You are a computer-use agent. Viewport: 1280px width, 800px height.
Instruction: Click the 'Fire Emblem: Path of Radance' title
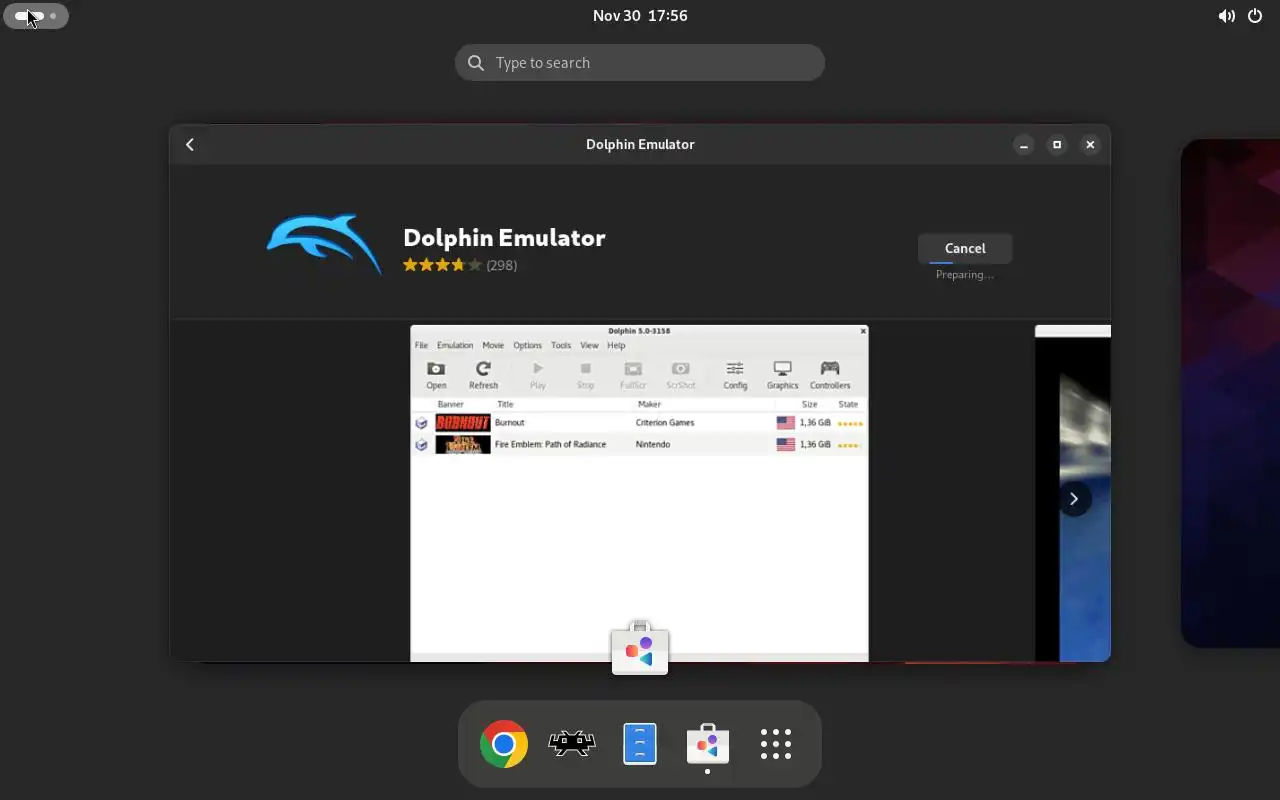coord(550,444)
